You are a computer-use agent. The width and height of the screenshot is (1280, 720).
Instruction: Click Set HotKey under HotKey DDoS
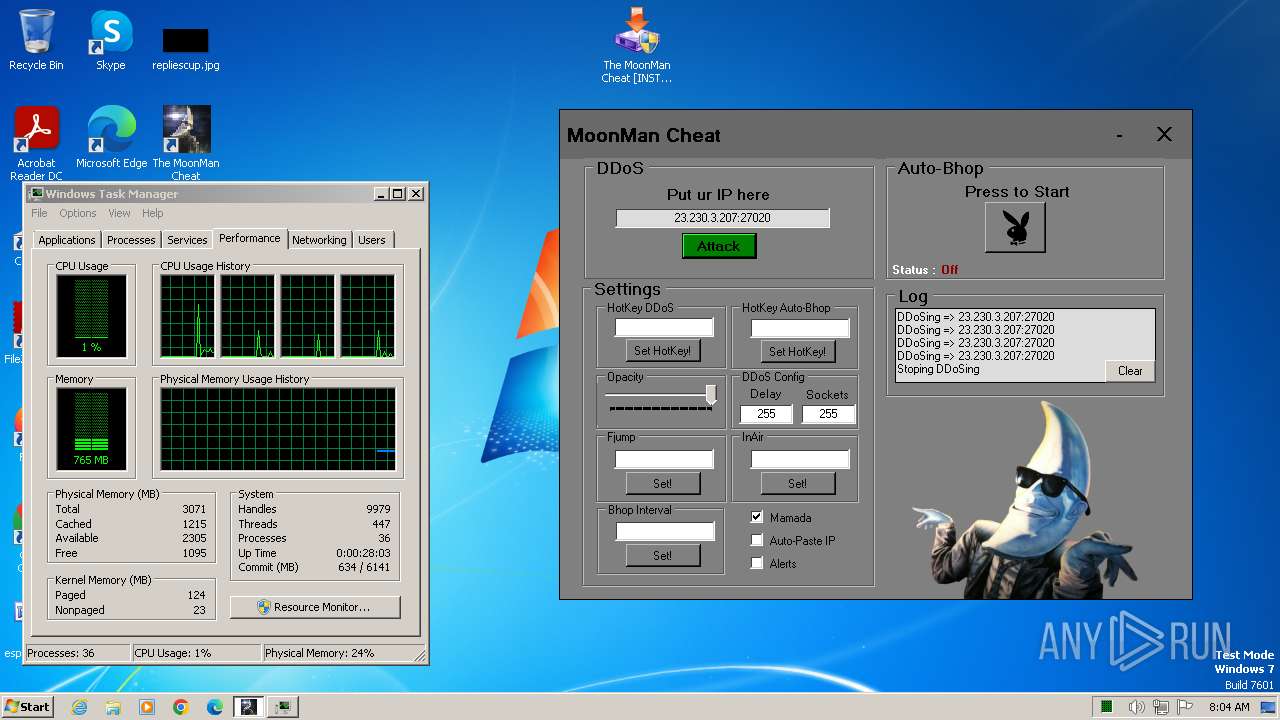pos(662,351)
